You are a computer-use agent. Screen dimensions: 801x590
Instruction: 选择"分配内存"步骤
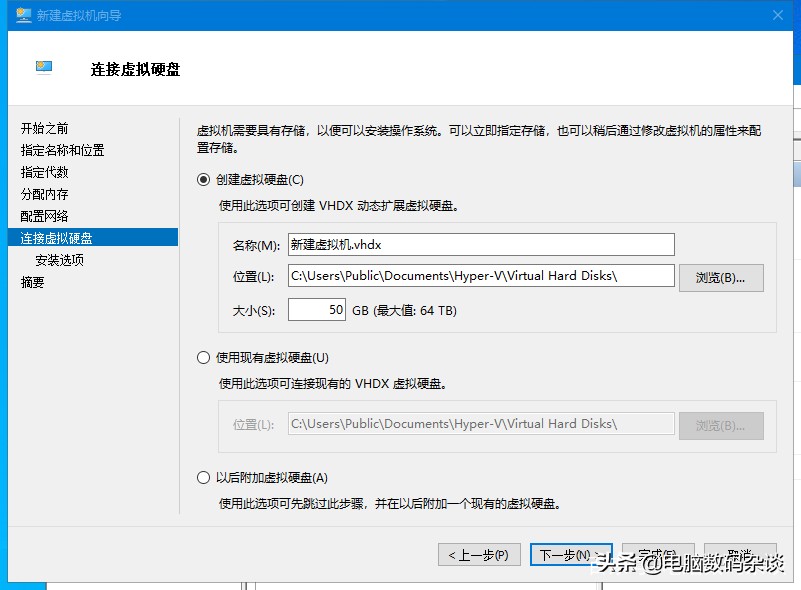47,191
